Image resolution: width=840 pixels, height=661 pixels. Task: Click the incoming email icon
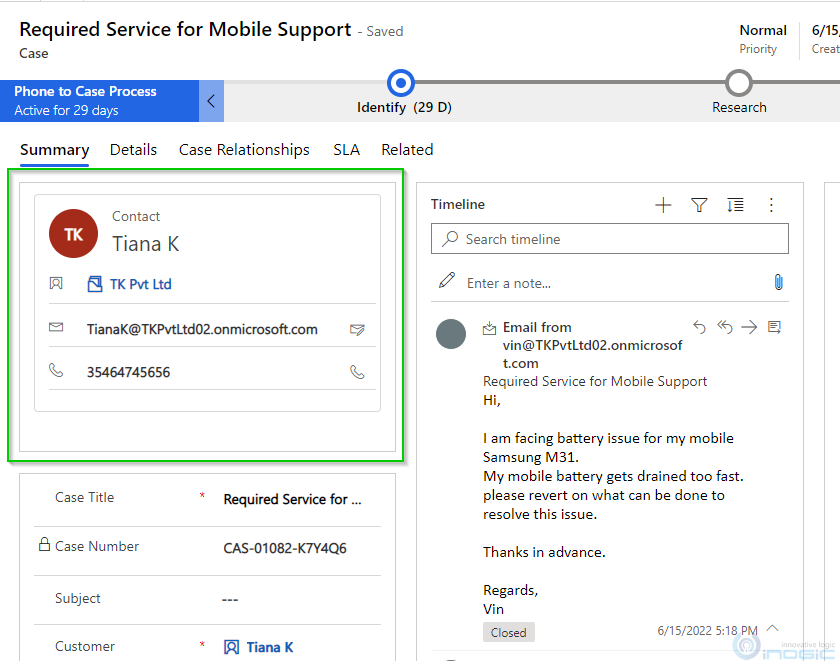(x=490, y=328)
